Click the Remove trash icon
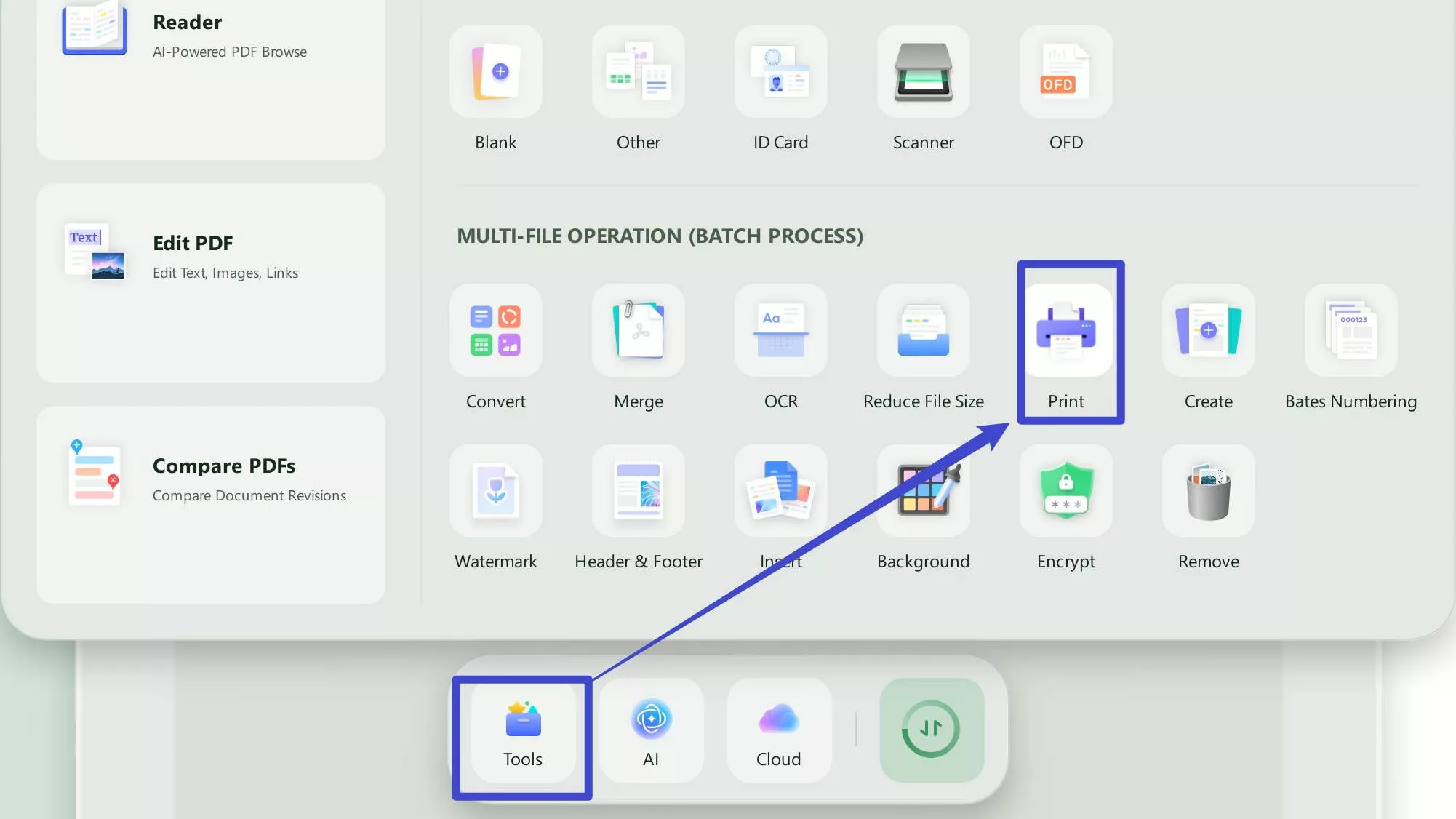 click(1208, 491)
